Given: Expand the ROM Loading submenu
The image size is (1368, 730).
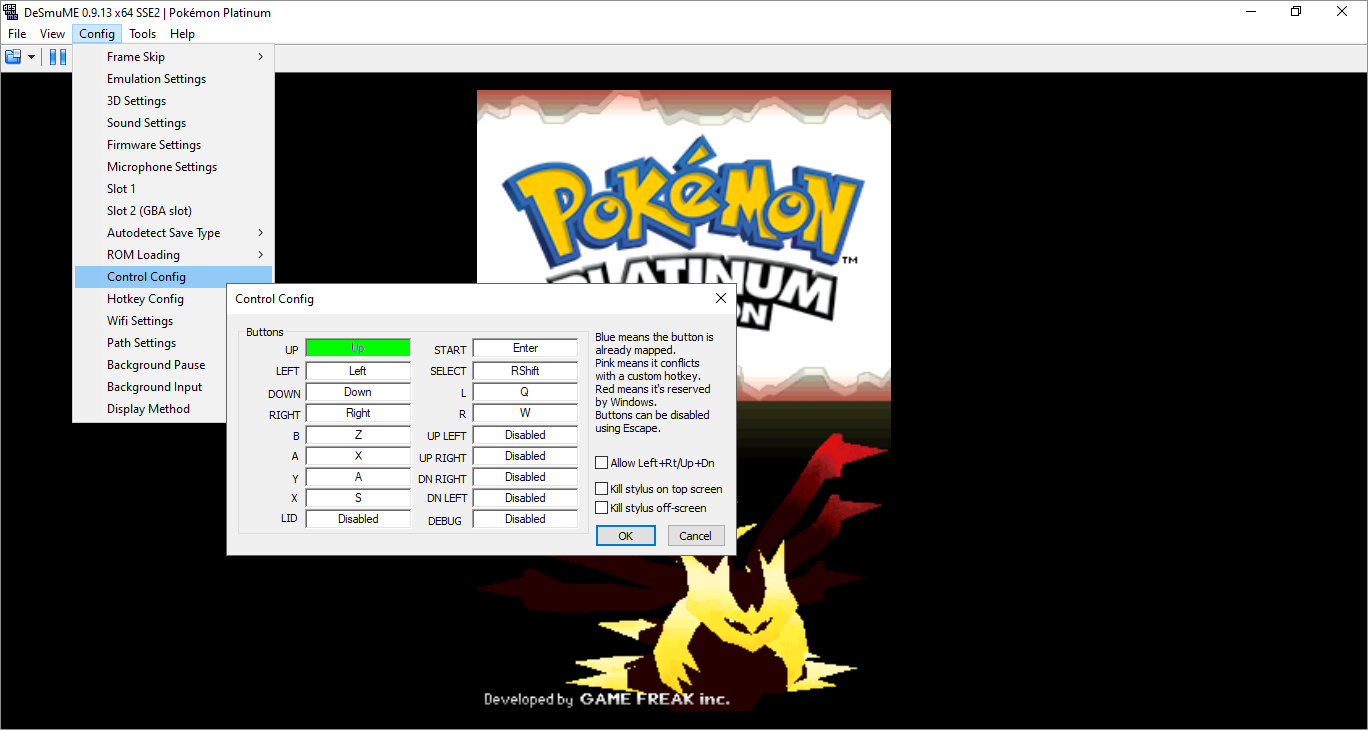Looking at the screenshot, I should 173,255.
